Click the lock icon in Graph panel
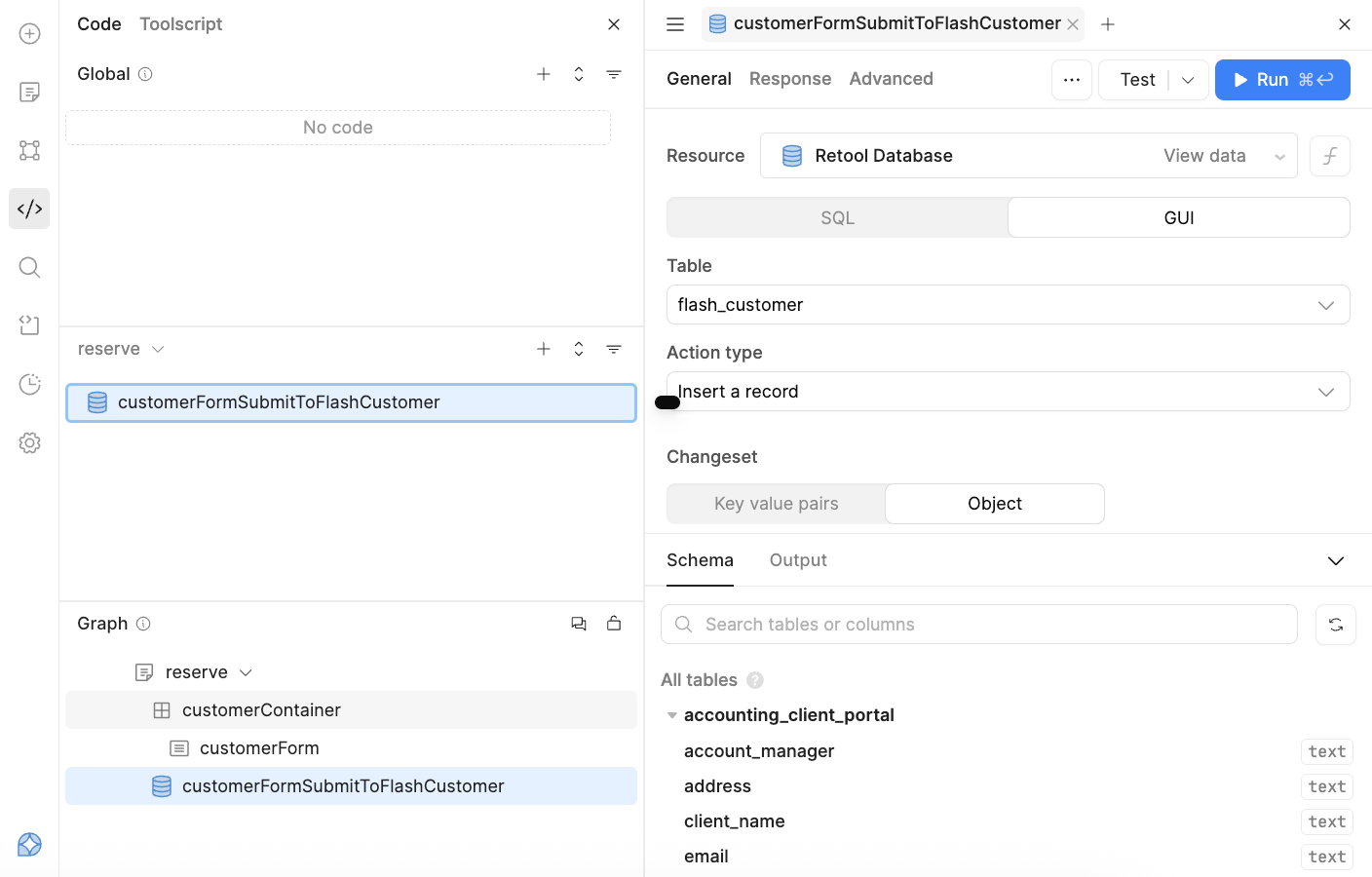 (x=614, y=624)
